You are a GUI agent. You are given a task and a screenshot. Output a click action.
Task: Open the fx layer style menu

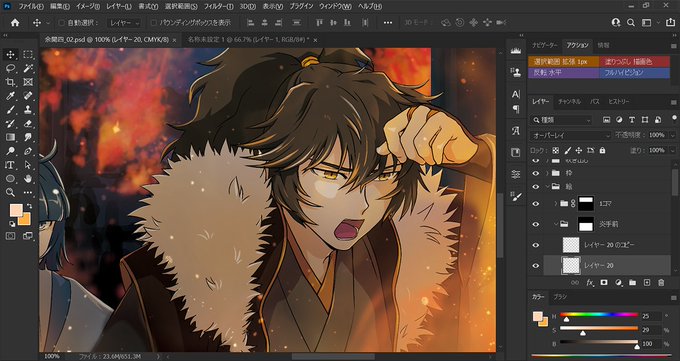point(589,282)
